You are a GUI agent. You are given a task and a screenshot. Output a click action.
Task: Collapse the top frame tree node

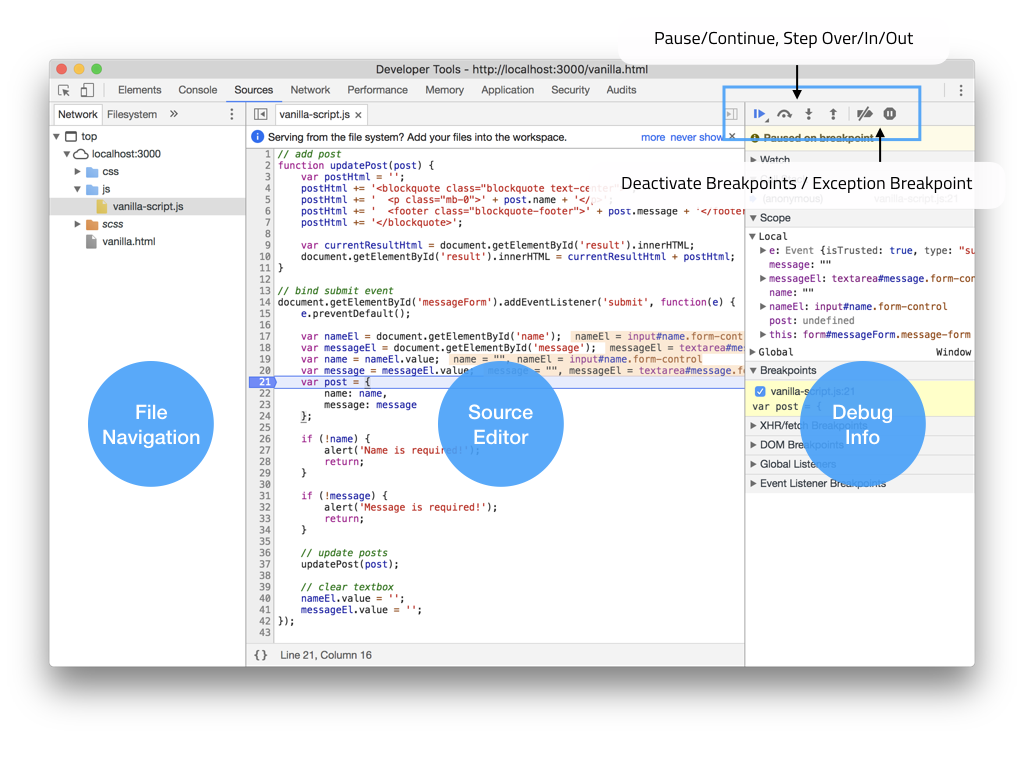pos(57,136)
